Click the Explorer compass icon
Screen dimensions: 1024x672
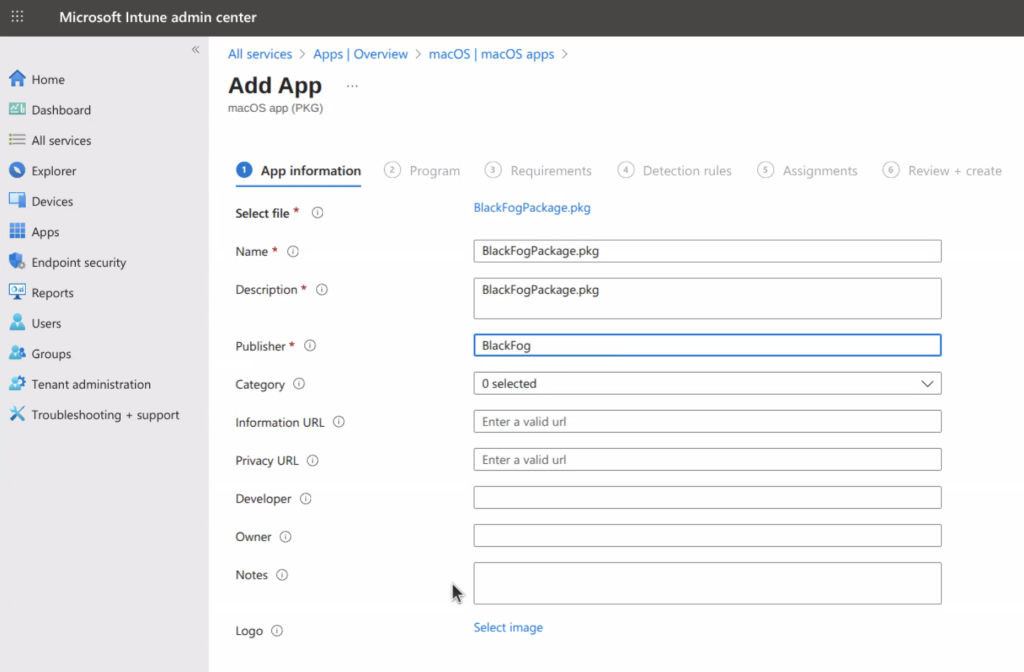coord(18,170)
